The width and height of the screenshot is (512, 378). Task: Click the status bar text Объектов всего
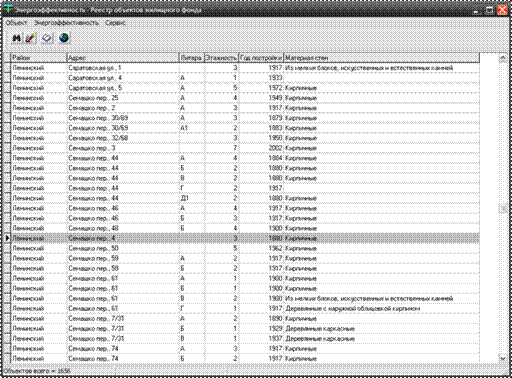(37, 371)
